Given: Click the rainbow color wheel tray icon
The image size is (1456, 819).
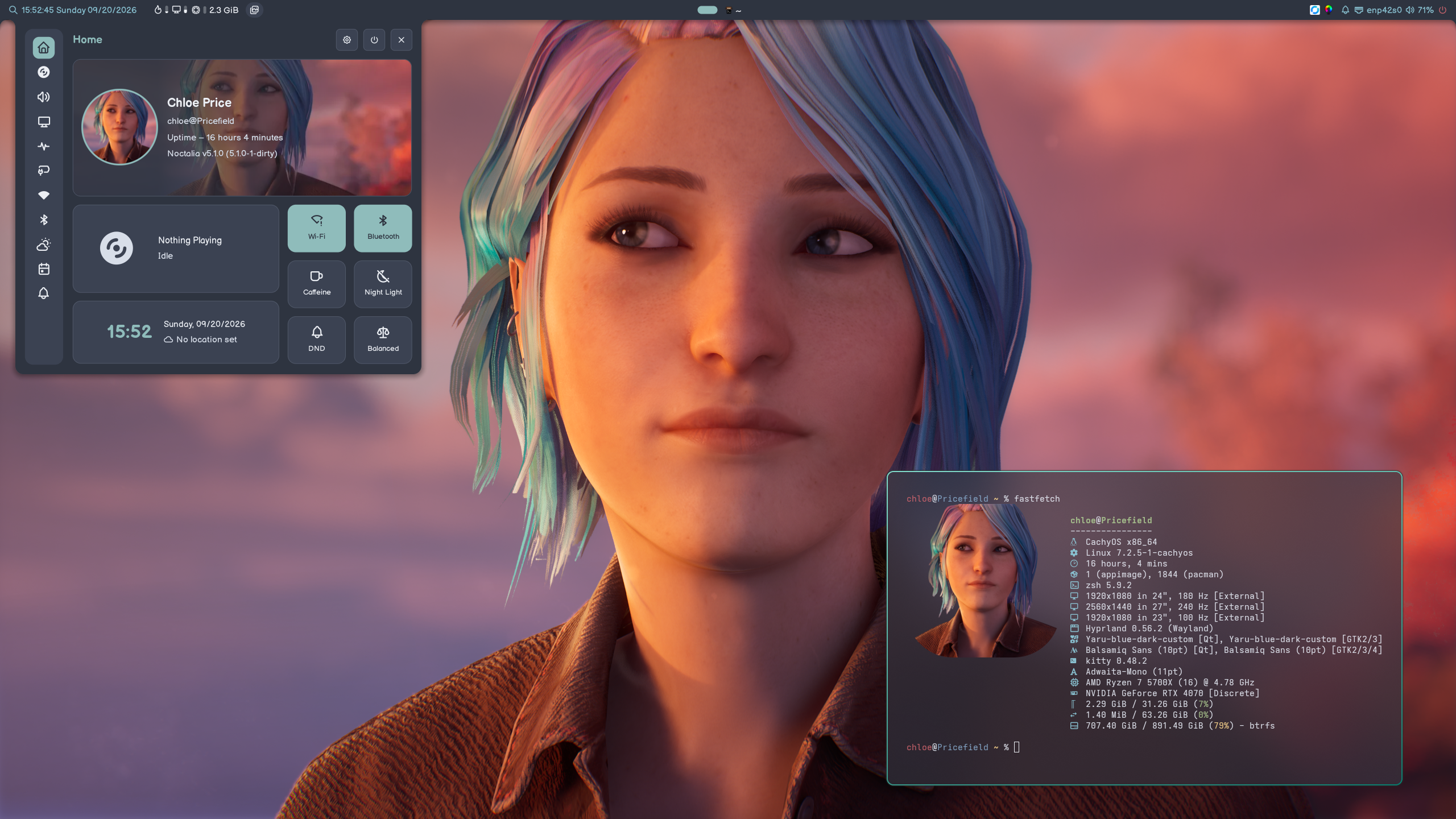Looking at the screenshot, I should coord(1329,10).
